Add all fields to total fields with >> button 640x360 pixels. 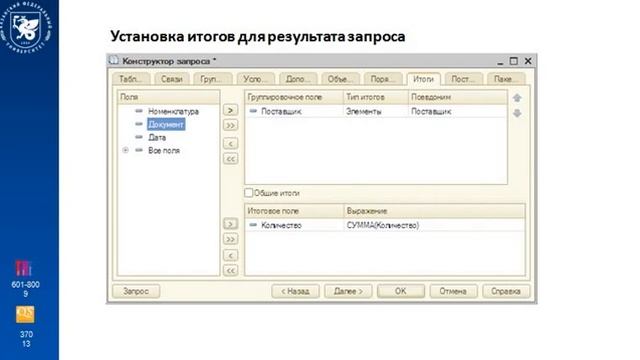(x=230, y=239)
